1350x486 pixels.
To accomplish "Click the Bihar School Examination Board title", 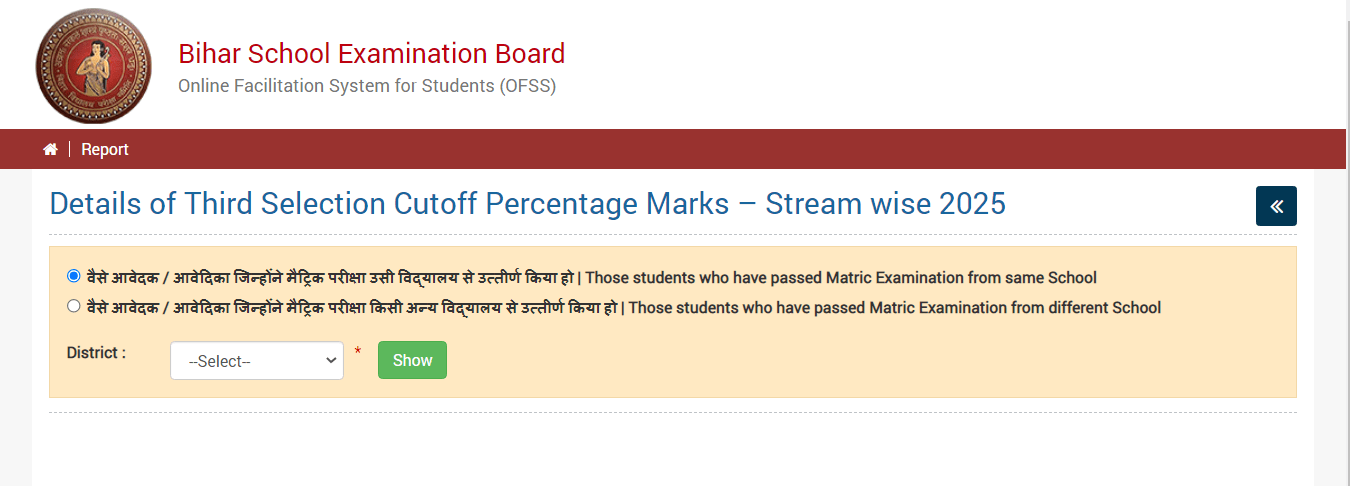I will (x=371, y=54).
